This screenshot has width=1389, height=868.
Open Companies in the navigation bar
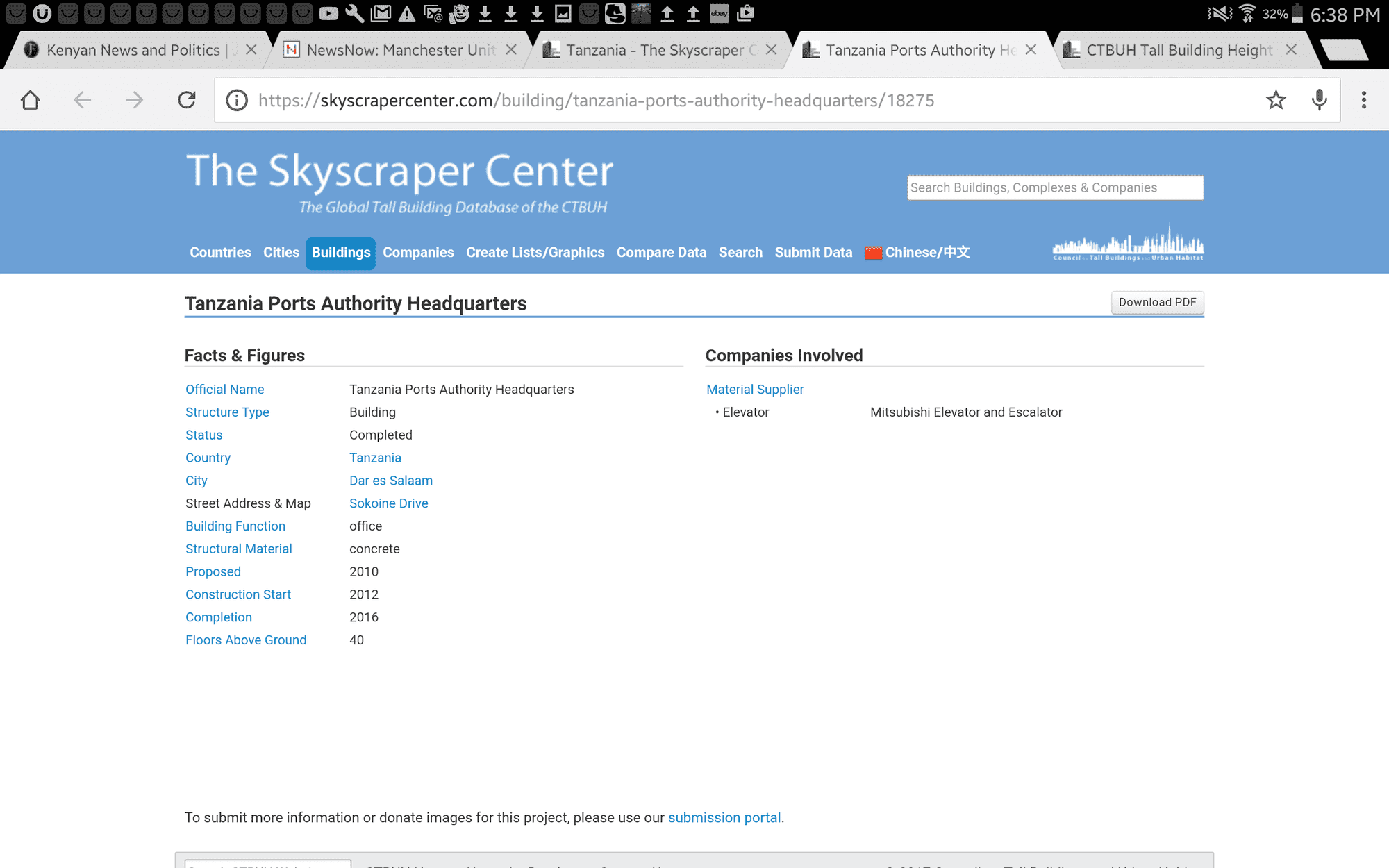tap(418, 253)
